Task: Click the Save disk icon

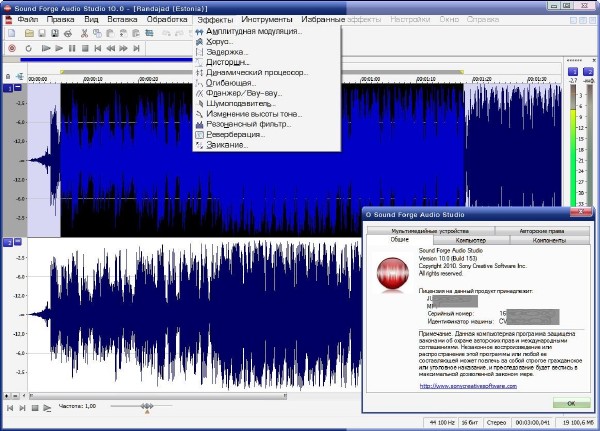Action: click(x=43, y=33)
